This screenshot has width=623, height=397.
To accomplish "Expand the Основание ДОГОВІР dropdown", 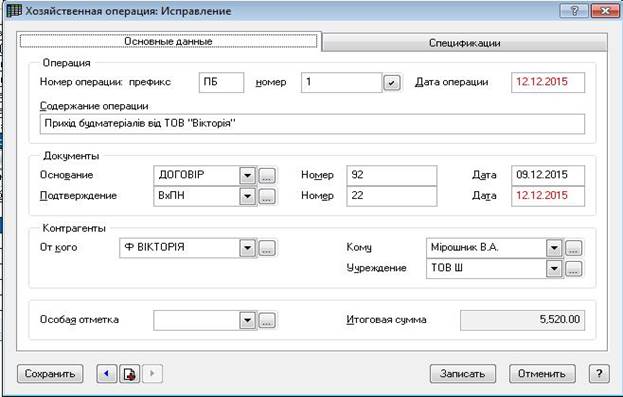I will click(248, 175).
